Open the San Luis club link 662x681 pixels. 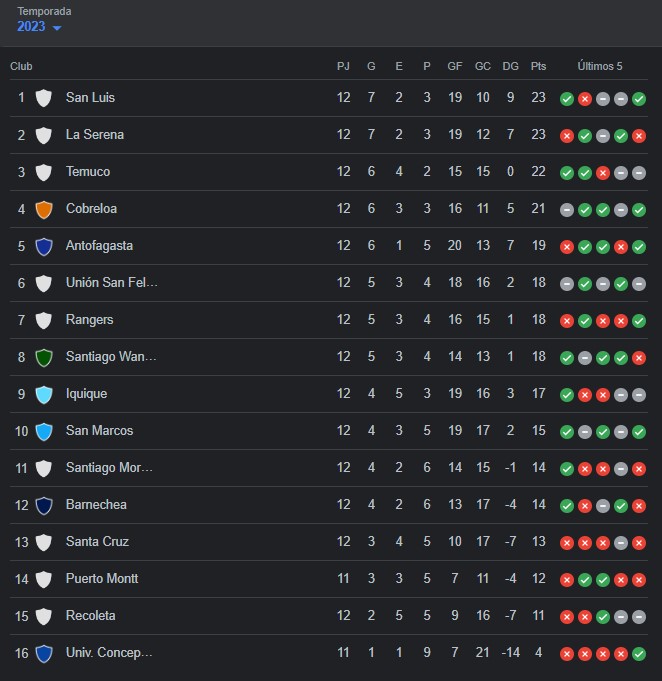[x=90, y=97]
